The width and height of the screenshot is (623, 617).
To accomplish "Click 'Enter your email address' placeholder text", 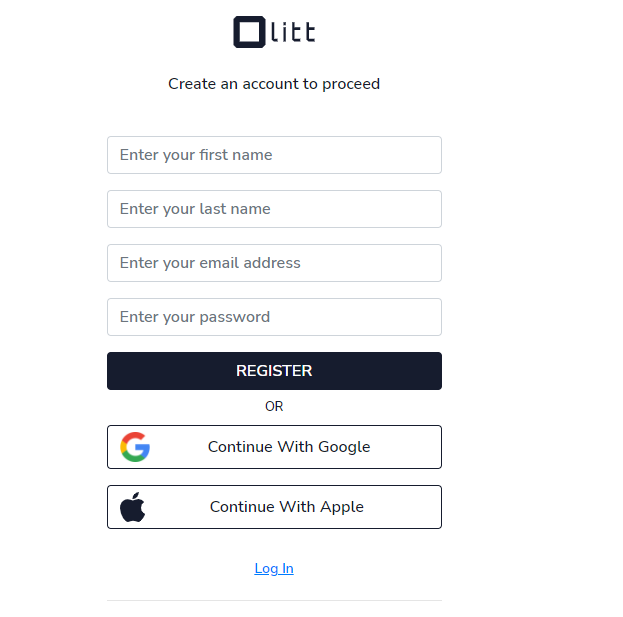I will (x=210, y=263).
